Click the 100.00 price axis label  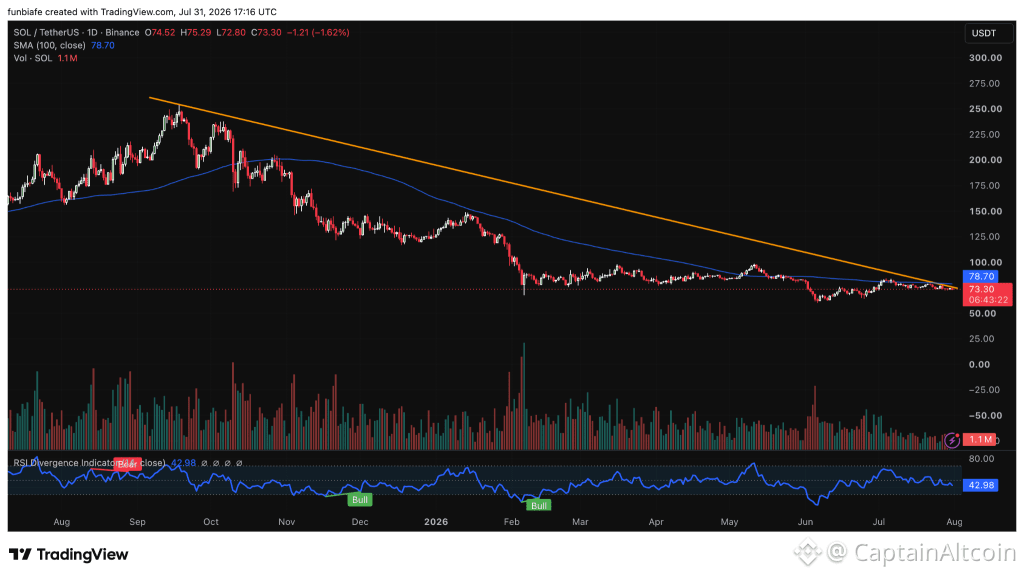(x=985, y=262)
